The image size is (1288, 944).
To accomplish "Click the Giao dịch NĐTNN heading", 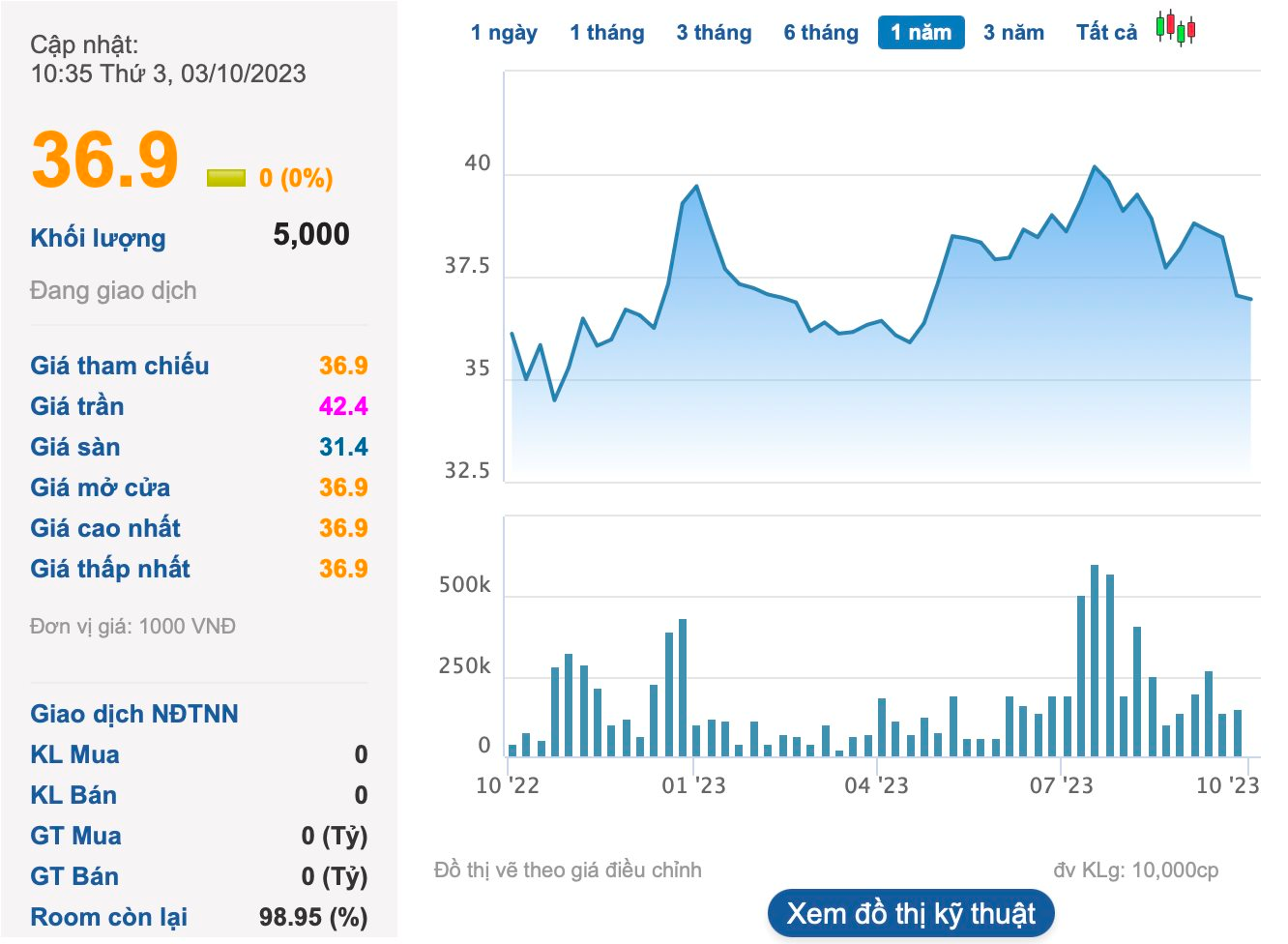I will coord(134,714).
